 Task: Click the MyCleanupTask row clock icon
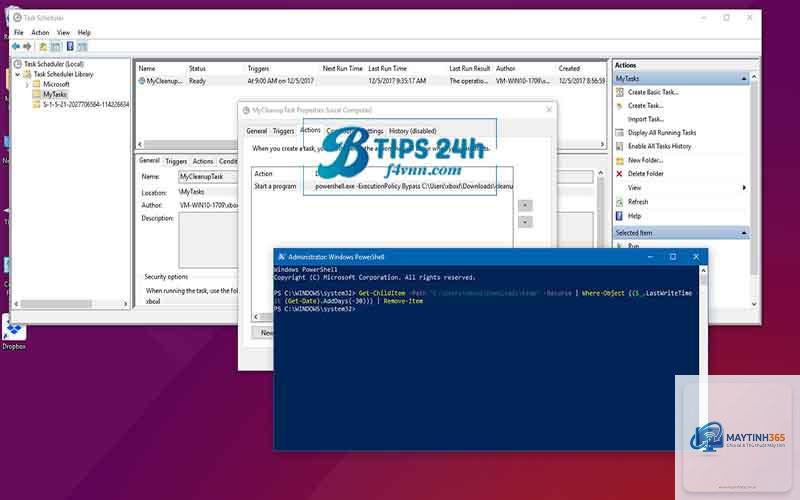(142, 81)
